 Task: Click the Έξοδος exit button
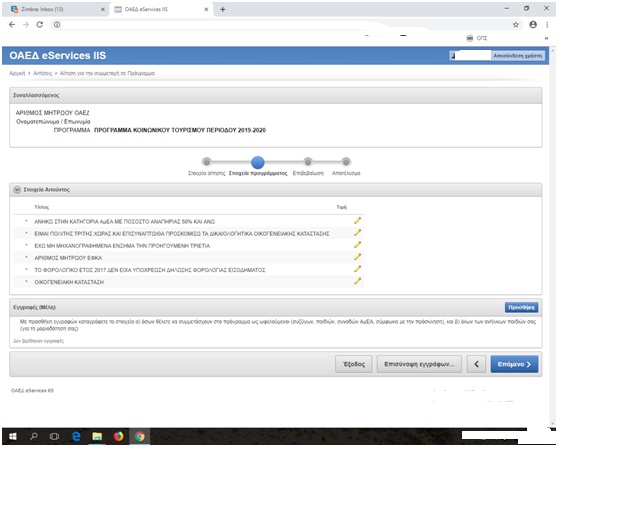pos(355,364)
